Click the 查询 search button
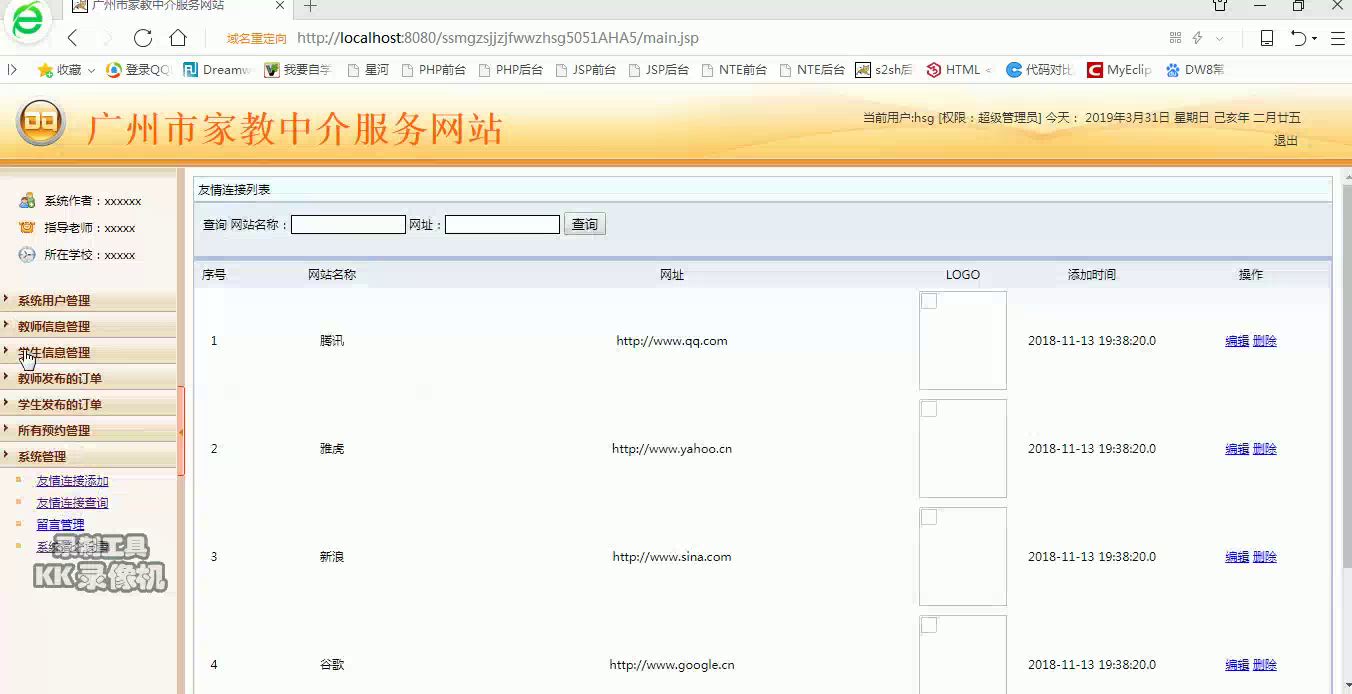The width and height of the screenshot is (1352, 694). pyautogui.click(x=585, y=225)
